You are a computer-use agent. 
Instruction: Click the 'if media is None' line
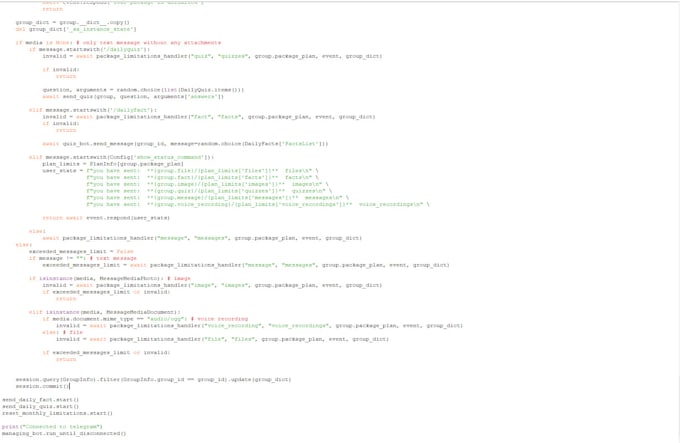tap(118, 43)
